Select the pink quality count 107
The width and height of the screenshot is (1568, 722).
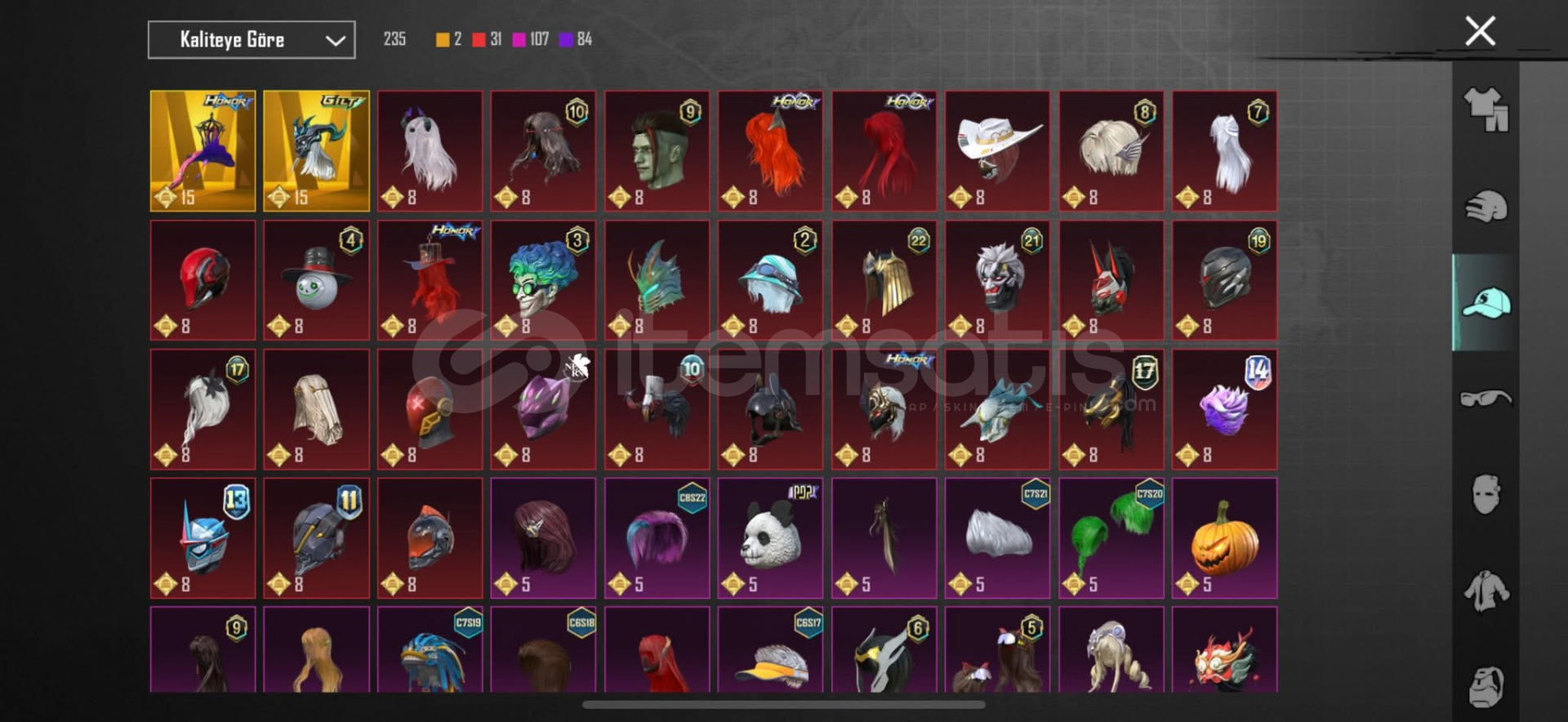pos(531,39)
